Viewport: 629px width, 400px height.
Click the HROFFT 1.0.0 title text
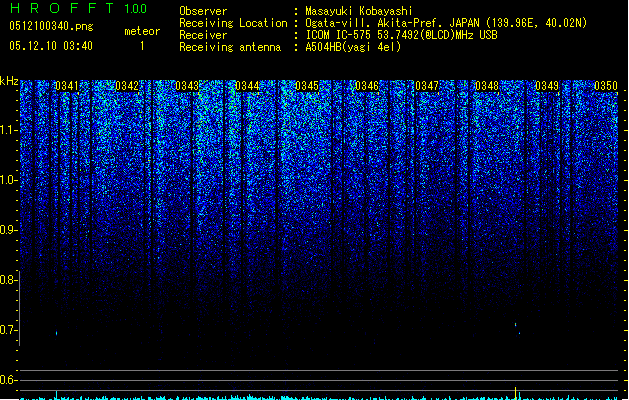point(79,8)
